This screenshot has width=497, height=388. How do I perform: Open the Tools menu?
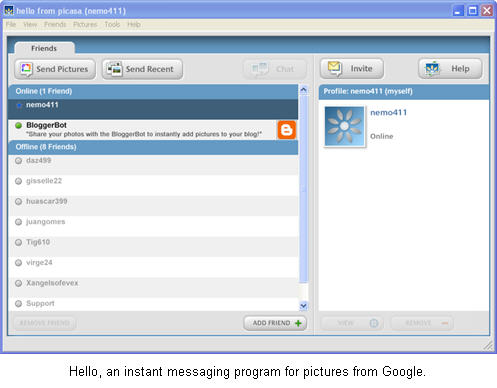coord(112,24)
